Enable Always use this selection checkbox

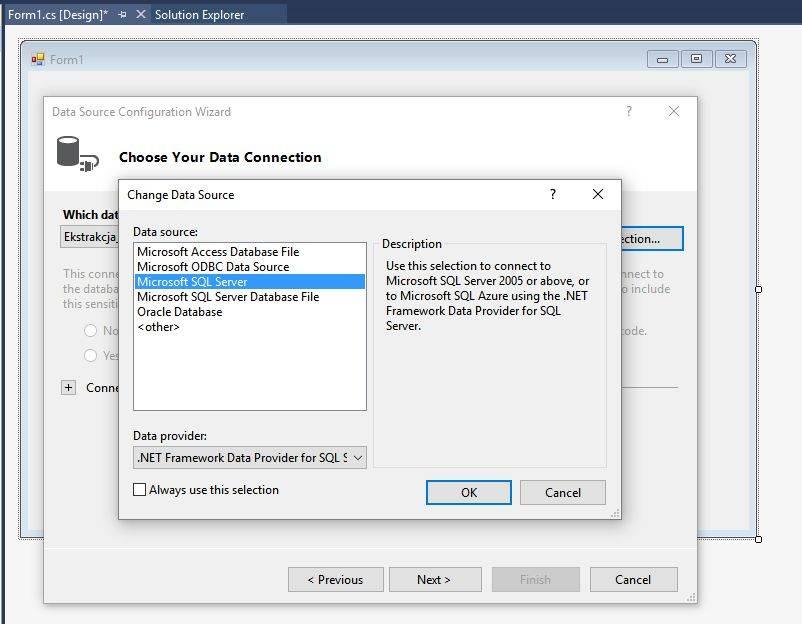coord(139,489)
